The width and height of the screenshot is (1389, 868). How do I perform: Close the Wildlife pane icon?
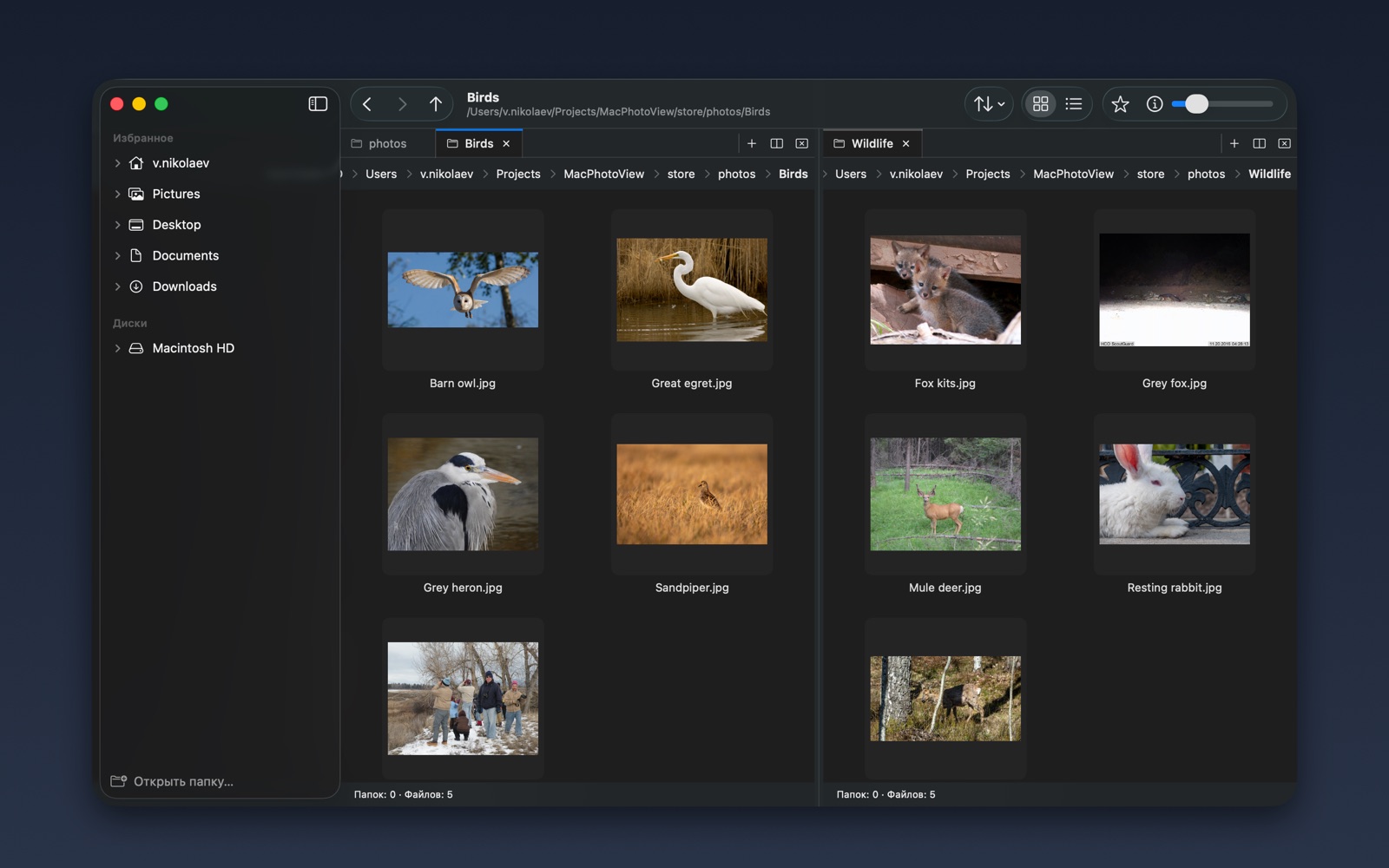(1285, 143)
